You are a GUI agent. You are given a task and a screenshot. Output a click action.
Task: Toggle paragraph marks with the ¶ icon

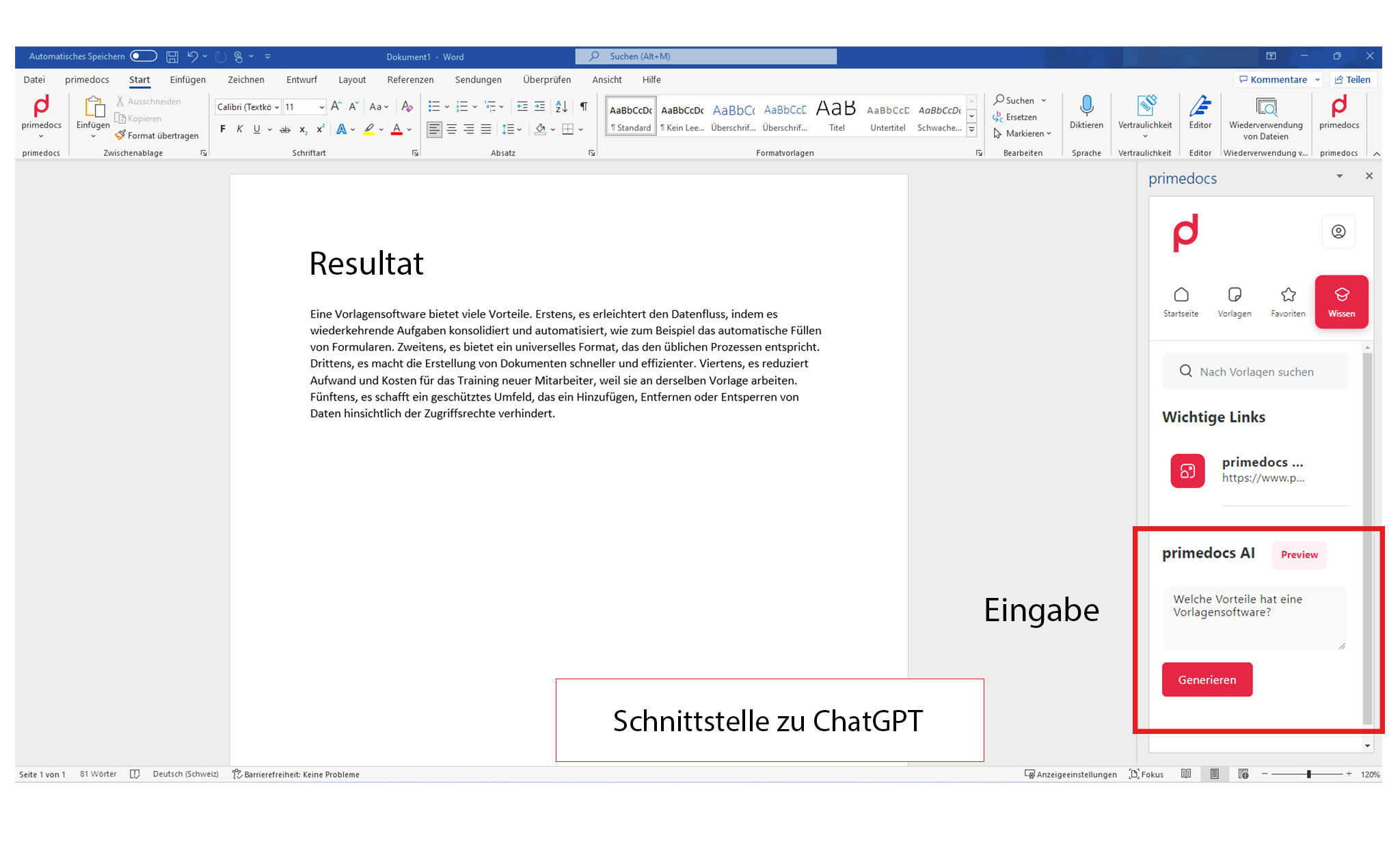583,107
